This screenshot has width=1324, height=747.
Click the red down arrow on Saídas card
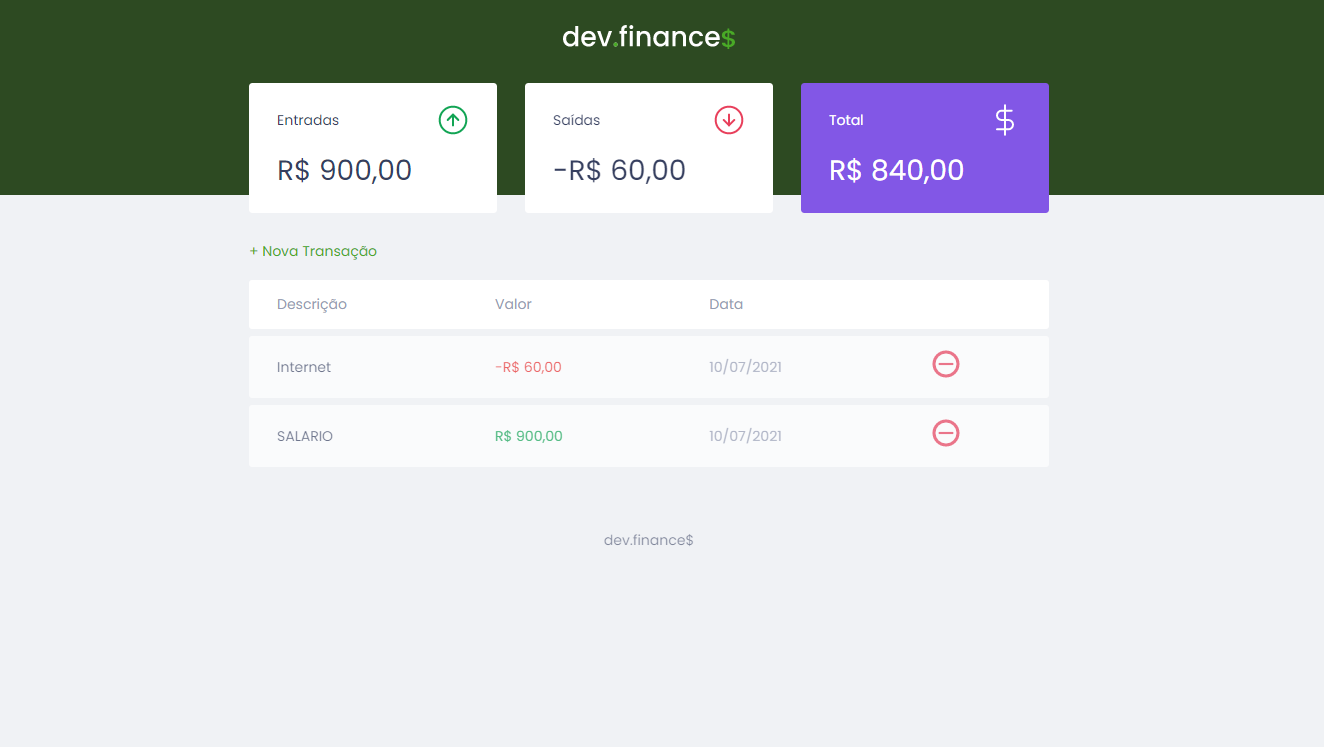(x=728, y=120)
